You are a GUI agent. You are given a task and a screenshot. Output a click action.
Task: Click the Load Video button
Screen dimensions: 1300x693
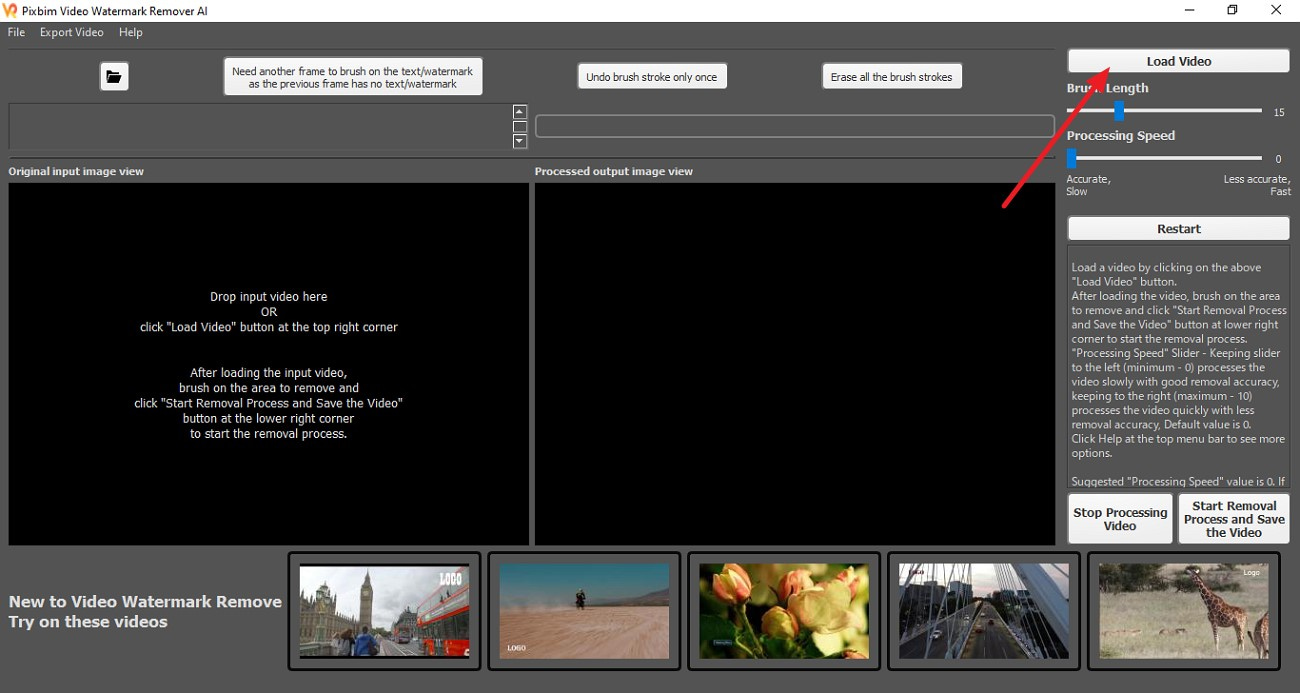click(1178, 61)
